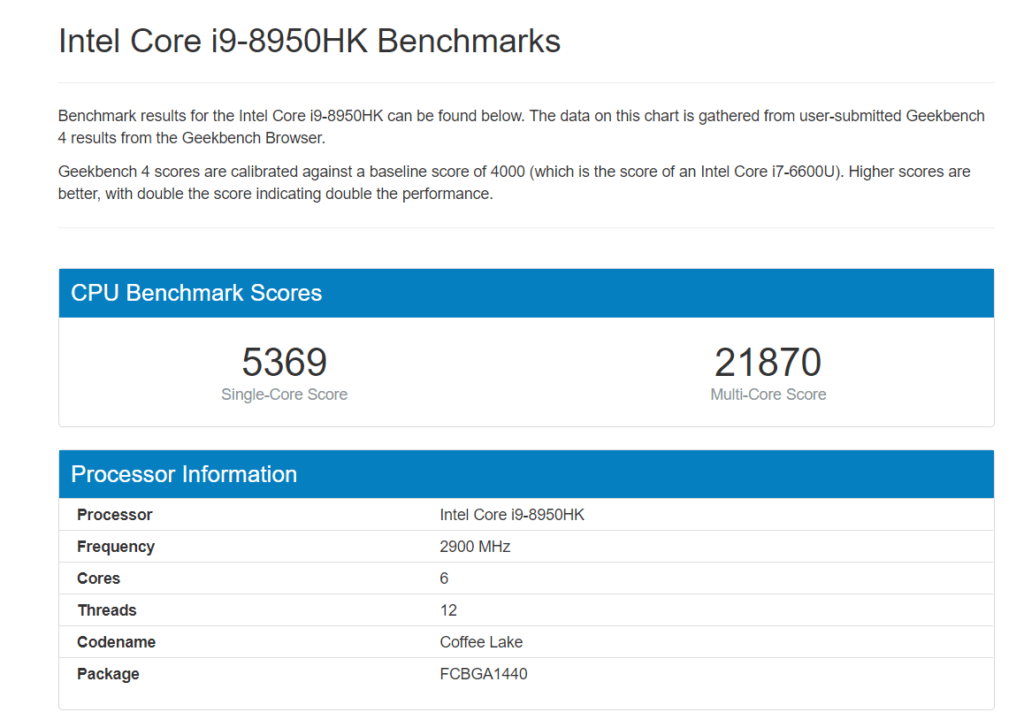
Task: Click the Single-Core Score label
Action: tap(284, 395)
